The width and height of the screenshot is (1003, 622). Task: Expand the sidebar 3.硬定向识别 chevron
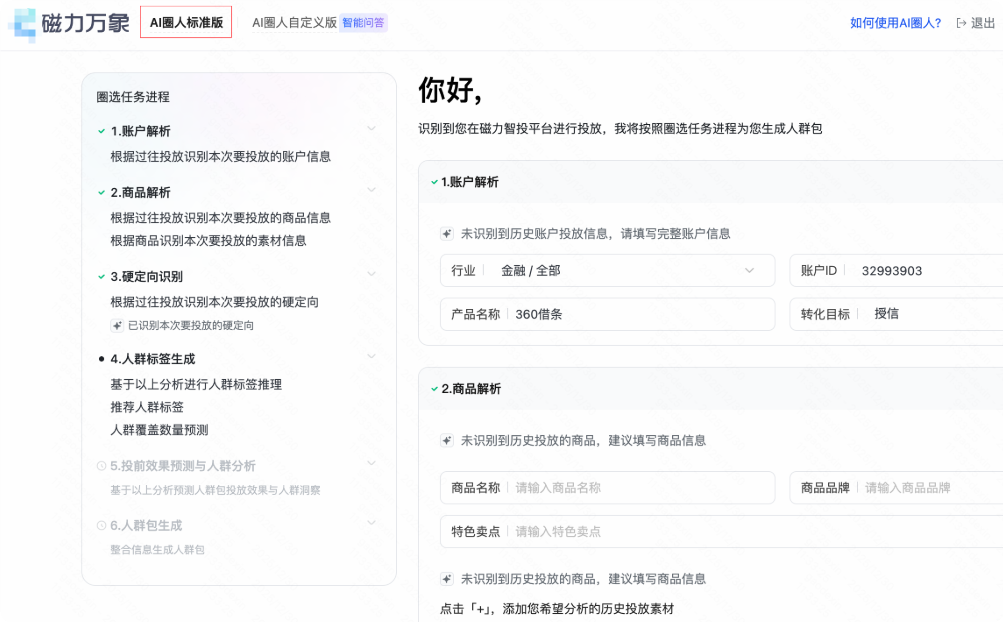click(x=371, y=274)
